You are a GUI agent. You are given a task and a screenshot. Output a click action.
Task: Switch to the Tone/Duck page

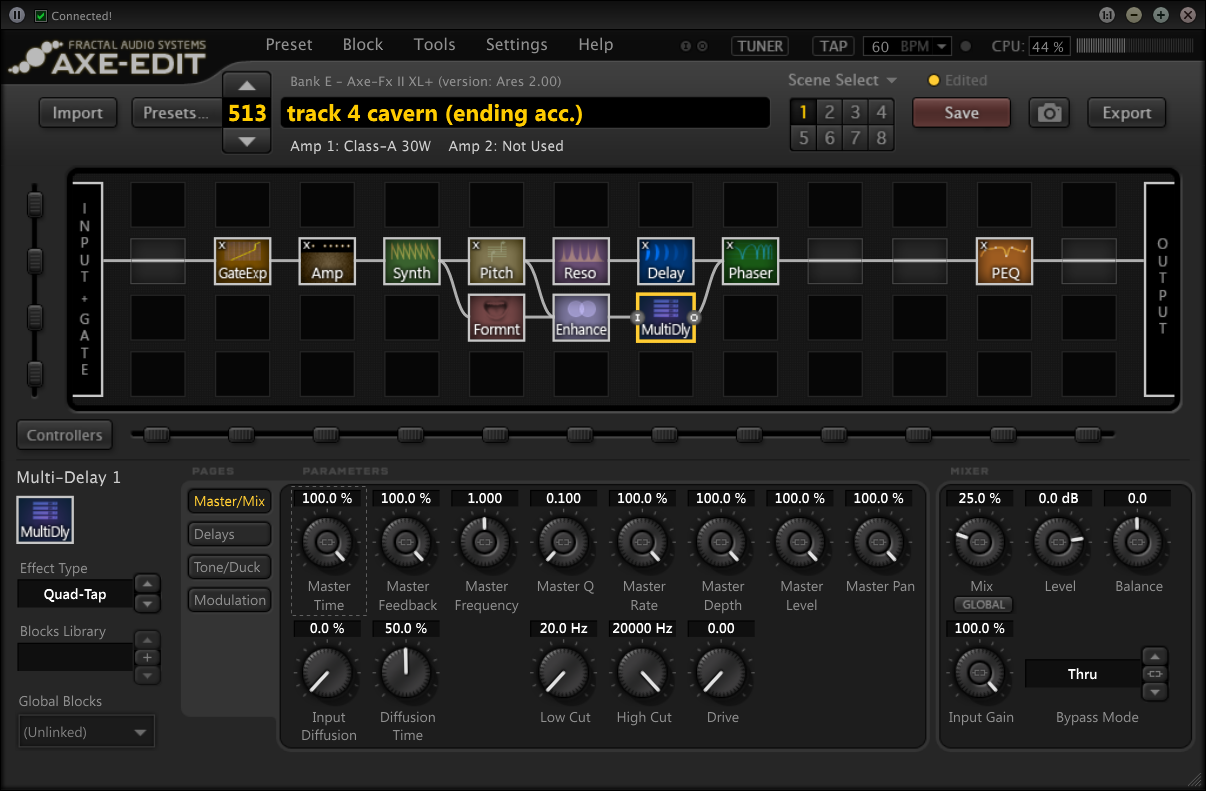click(229, 567)
